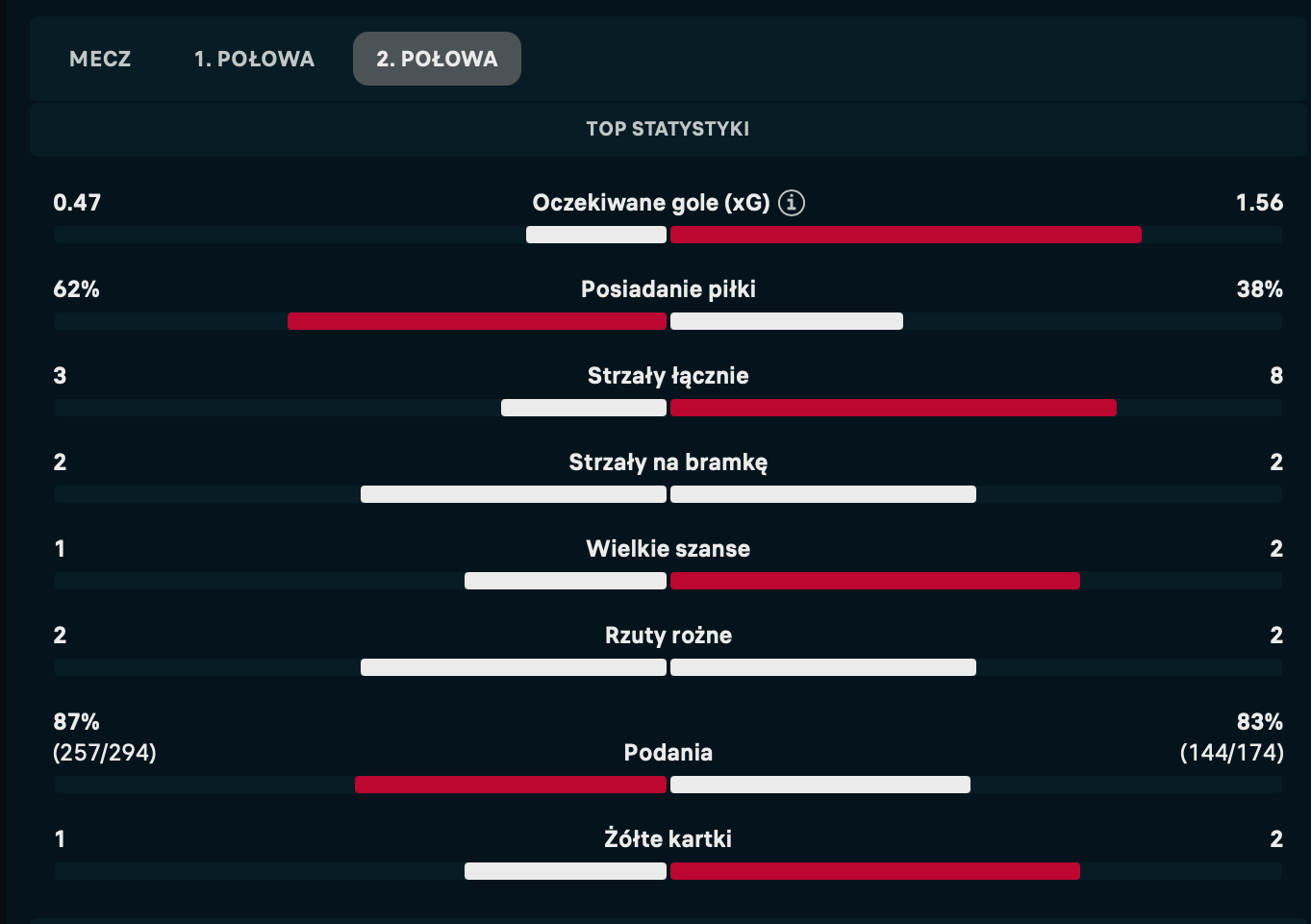
Task: Click the Oczekiwane gole (xG) label
Action: [x=651, y=203]
